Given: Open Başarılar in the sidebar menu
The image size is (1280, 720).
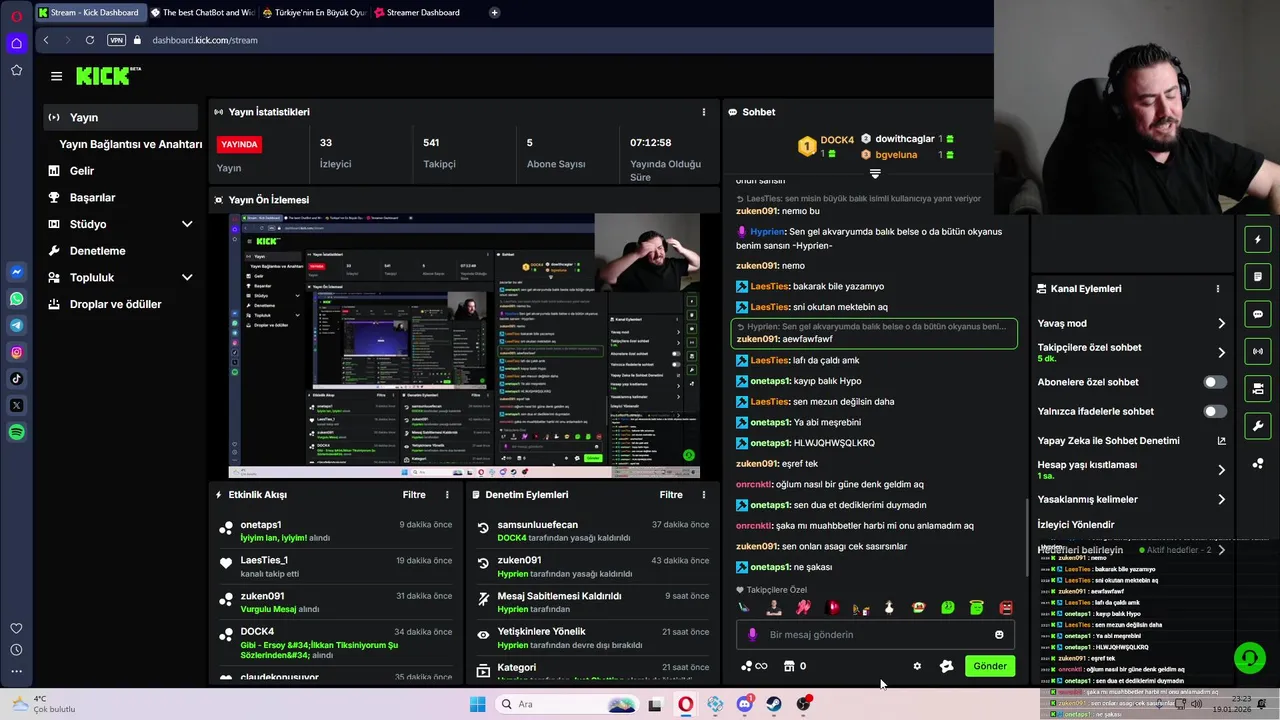Looking at the screenshot, I should click(x=120, y=197).
